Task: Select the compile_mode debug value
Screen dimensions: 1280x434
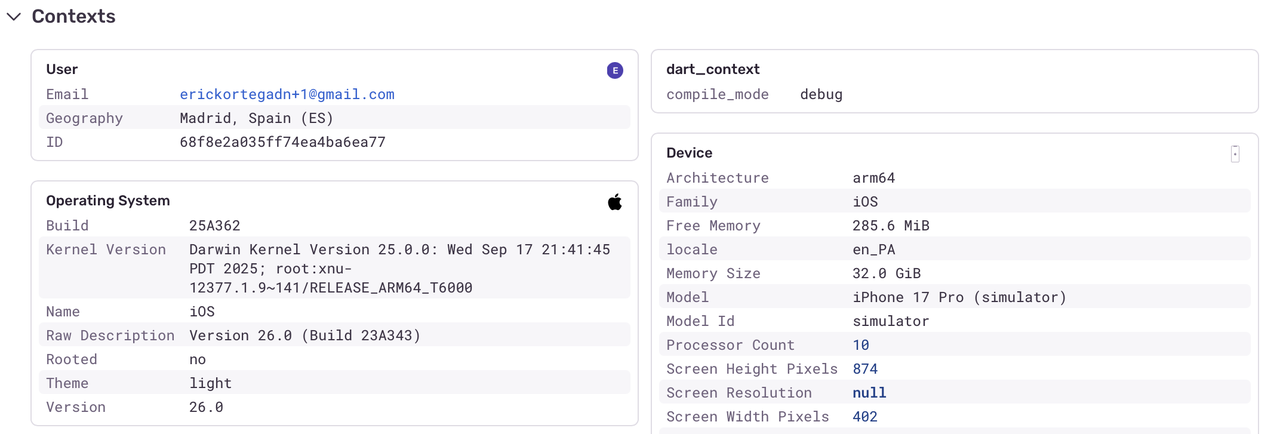Action: click(x=821, y=94)
